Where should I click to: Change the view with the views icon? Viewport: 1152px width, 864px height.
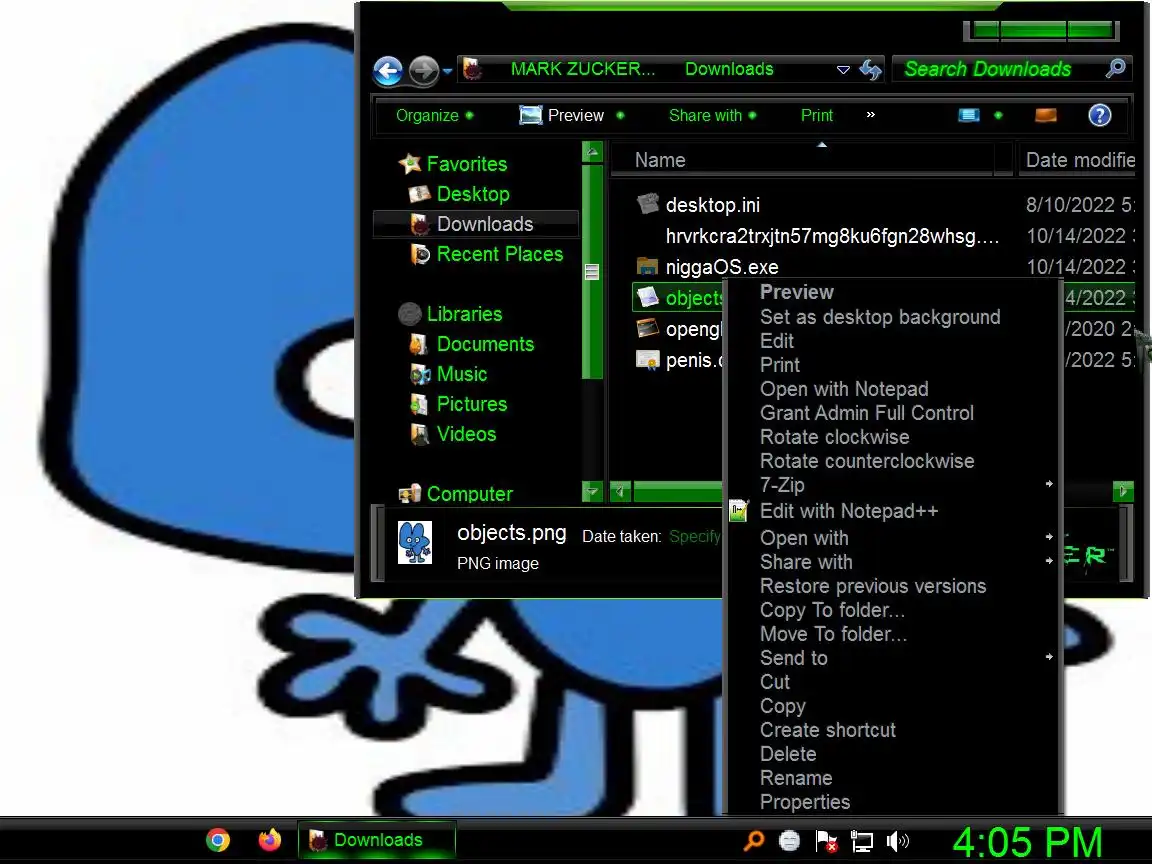coord(969,115)
